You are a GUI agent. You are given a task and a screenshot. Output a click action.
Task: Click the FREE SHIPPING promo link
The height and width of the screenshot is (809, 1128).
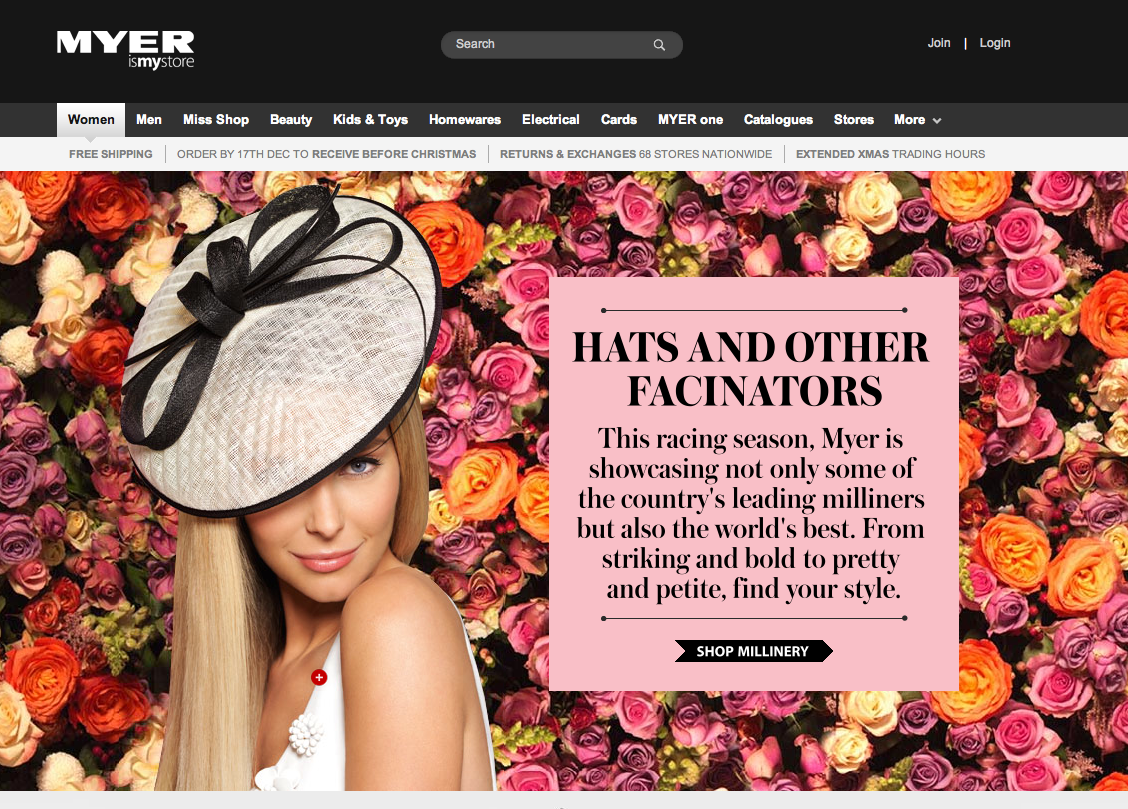pyautogui.click(x=111, y=154)
